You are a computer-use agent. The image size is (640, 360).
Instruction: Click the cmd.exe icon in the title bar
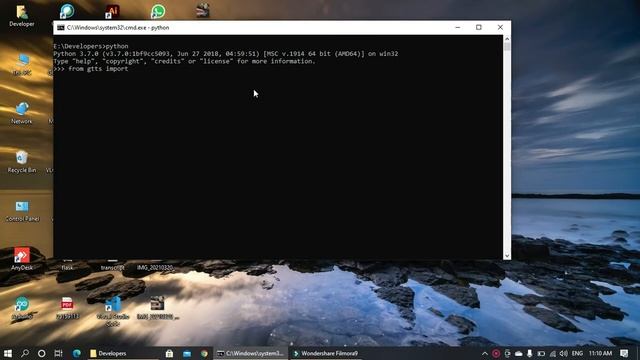60,28
